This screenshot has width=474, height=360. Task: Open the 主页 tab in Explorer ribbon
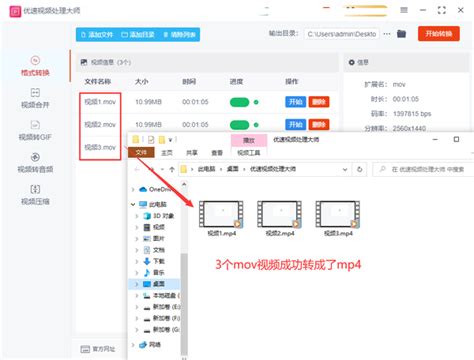167,153
